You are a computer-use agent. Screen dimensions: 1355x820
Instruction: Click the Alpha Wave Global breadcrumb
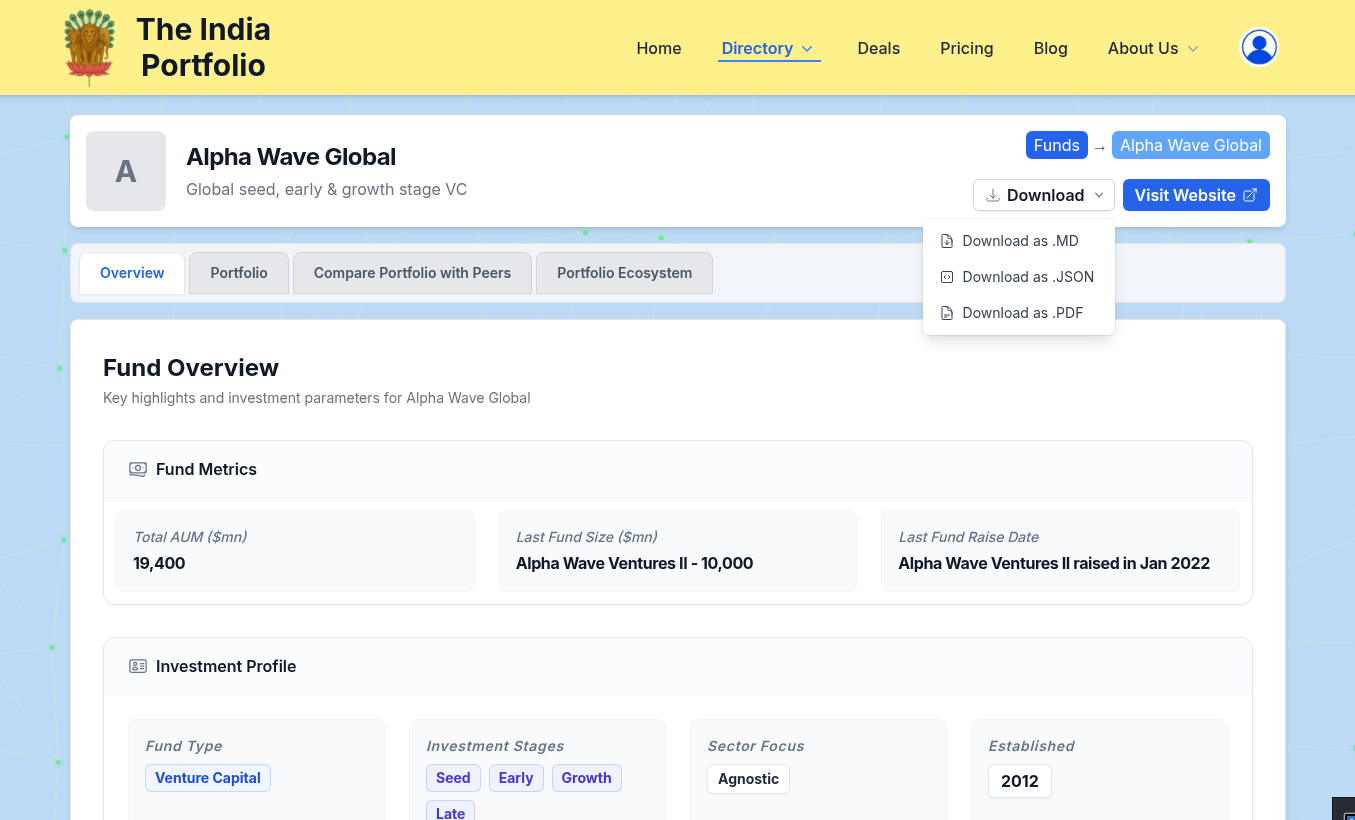[x=1190, y=145]
